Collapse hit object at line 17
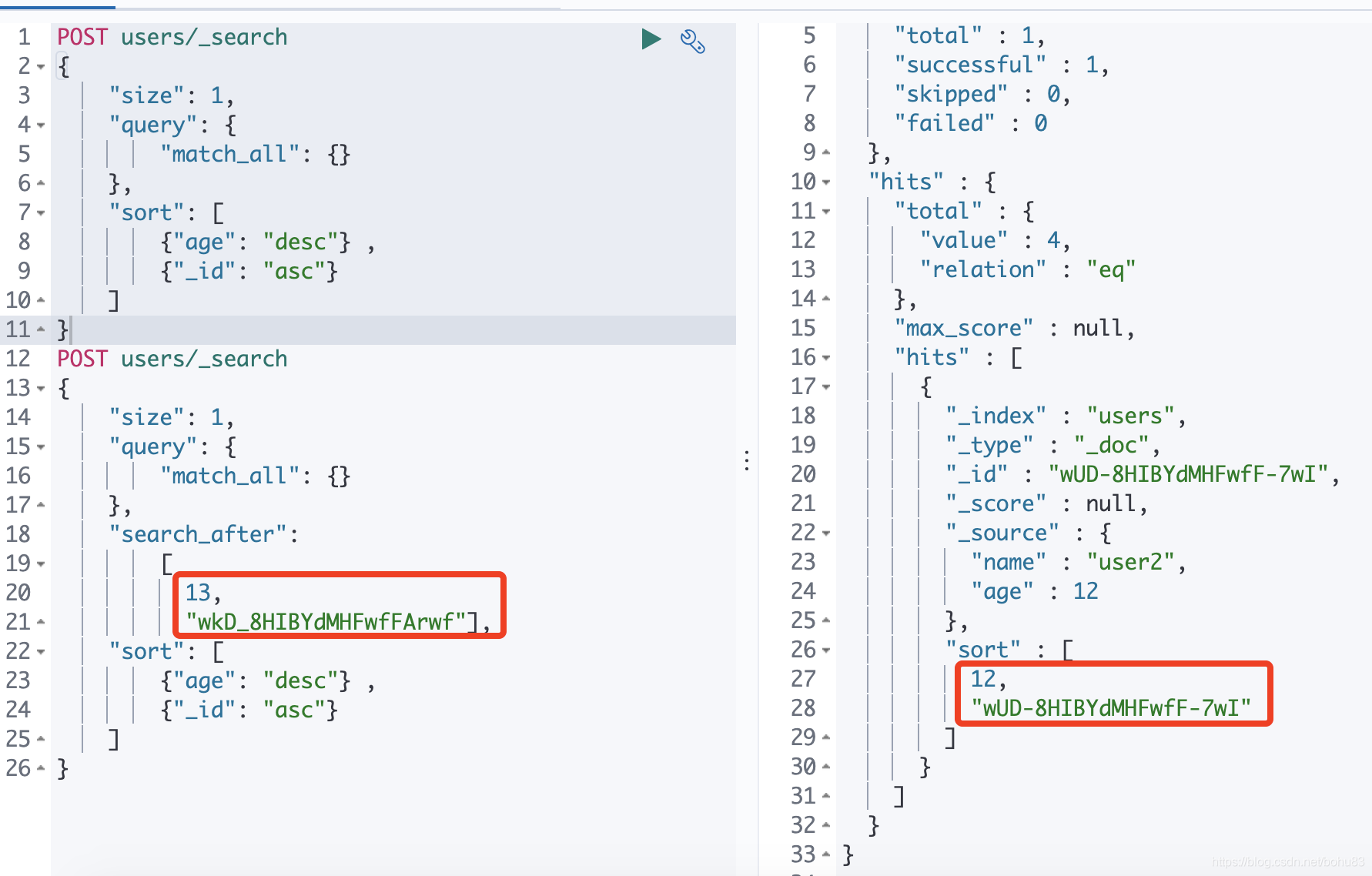1372x876 pixels. 826,387
